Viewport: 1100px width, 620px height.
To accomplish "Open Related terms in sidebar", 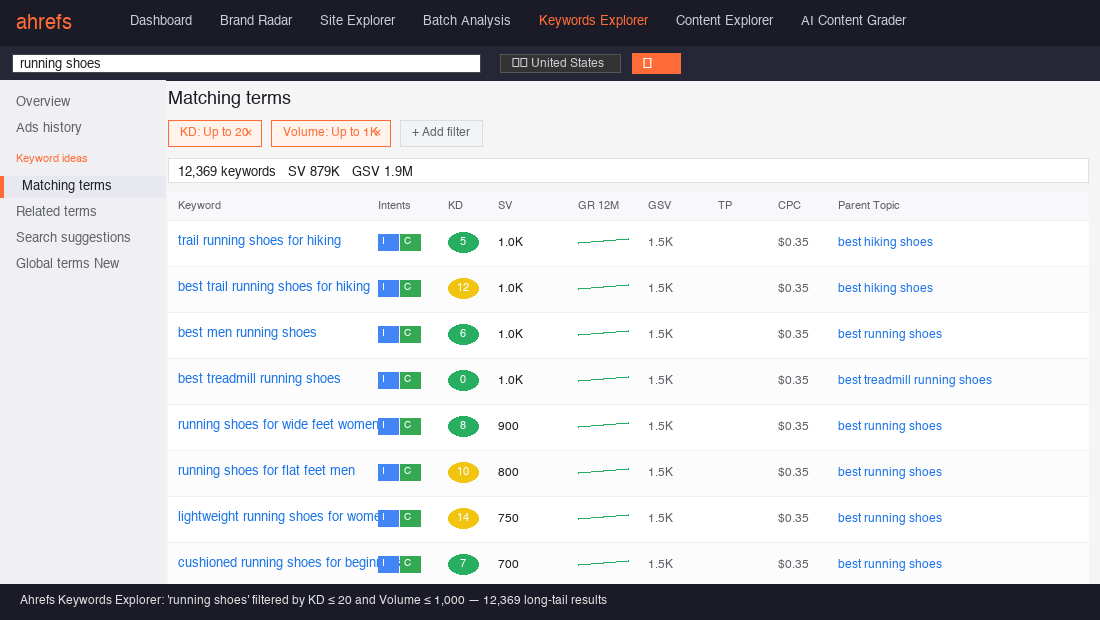I will coord(56,211).
